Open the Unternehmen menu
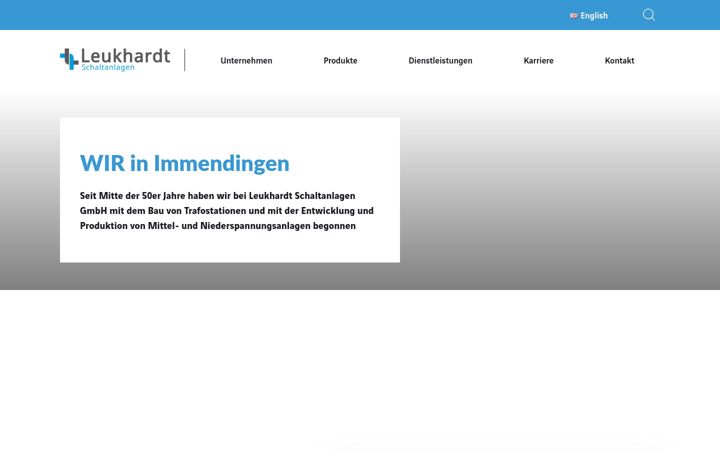 246,61
